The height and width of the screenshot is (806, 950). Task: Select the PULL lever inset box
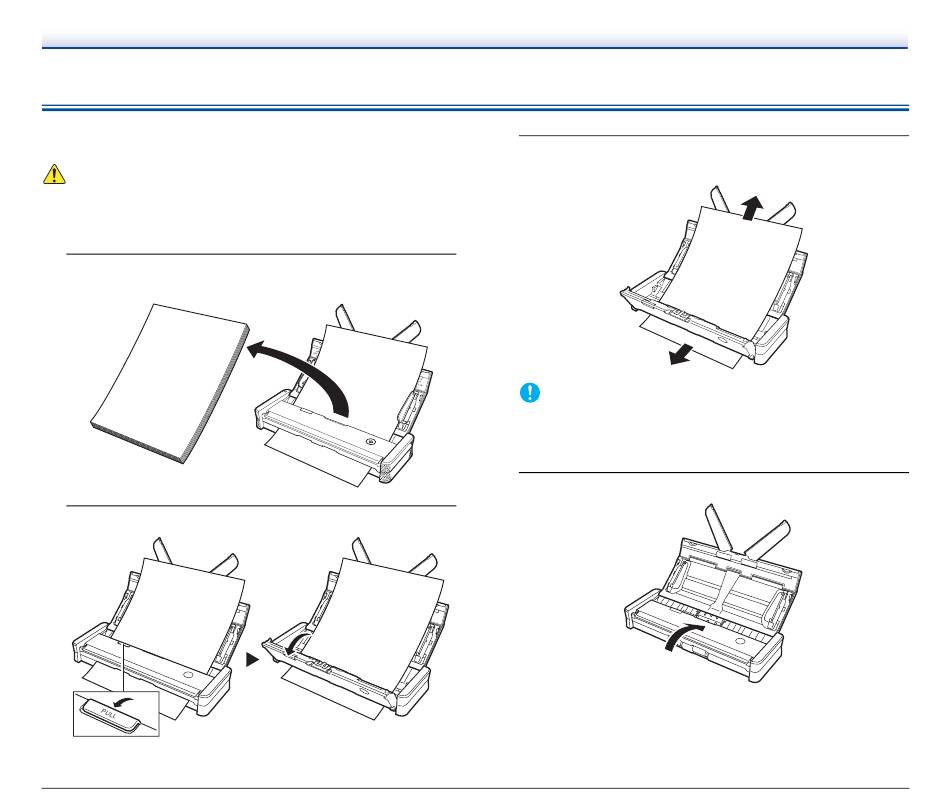tap(116, 714)
